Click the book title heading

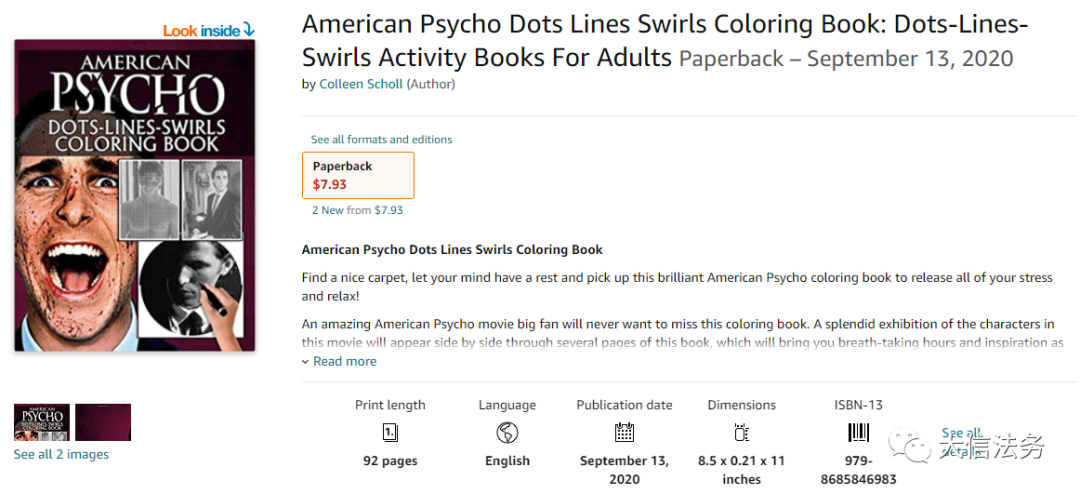(x=665, y=41)
